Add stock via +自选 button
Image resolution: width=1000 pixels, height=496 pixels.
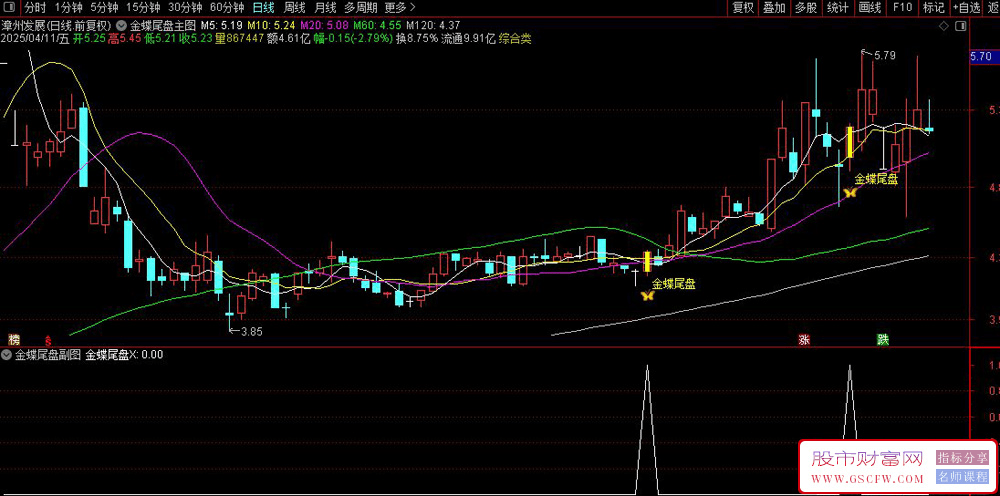point(967,8)
